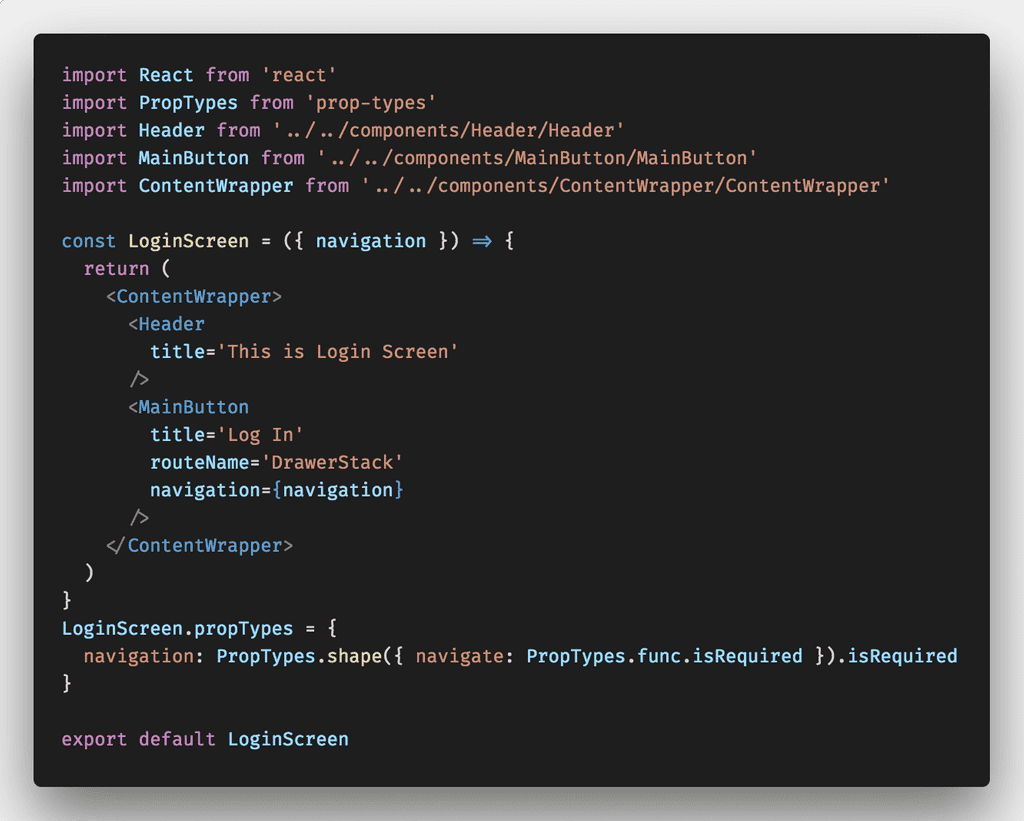Click the navigation={navigation} prop

(x=277, y=491)
